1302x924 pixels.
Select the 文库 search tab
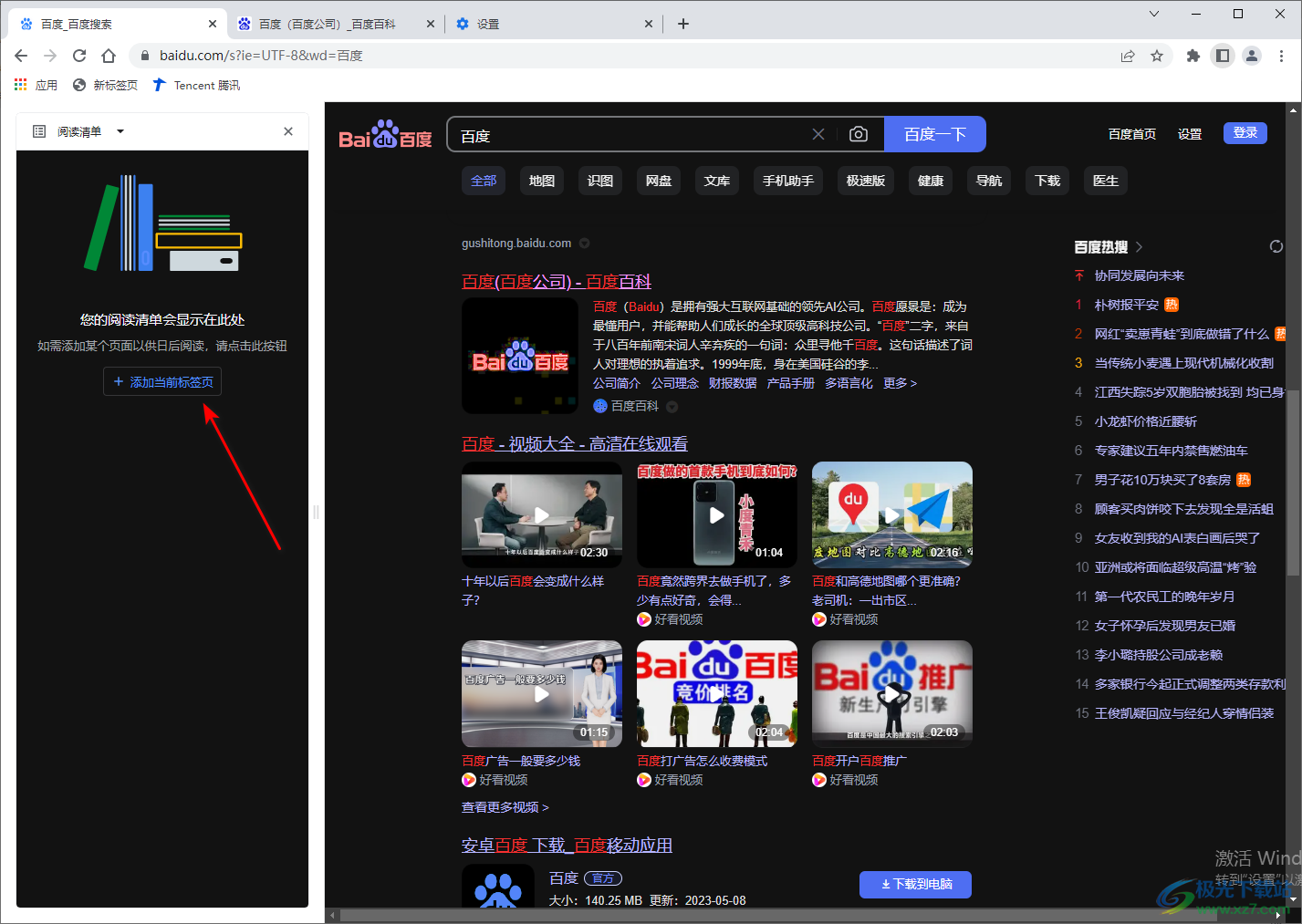click(717, 181)
